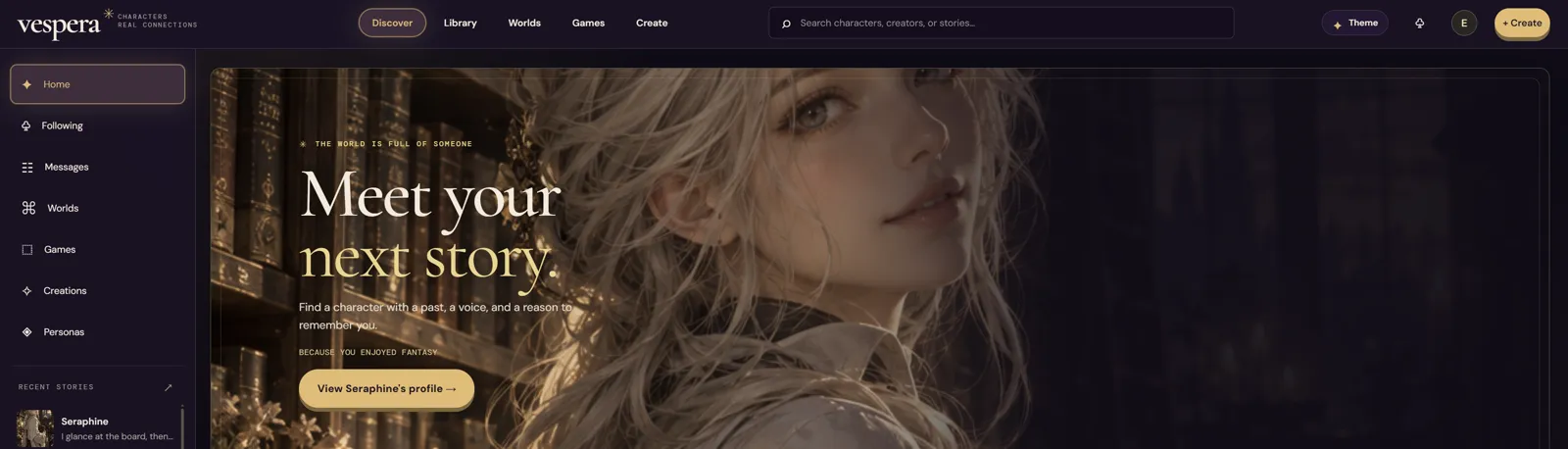Viewport: 1568px width, 449px height.
Task: Open notifications bell
Action: [1419, 23]
